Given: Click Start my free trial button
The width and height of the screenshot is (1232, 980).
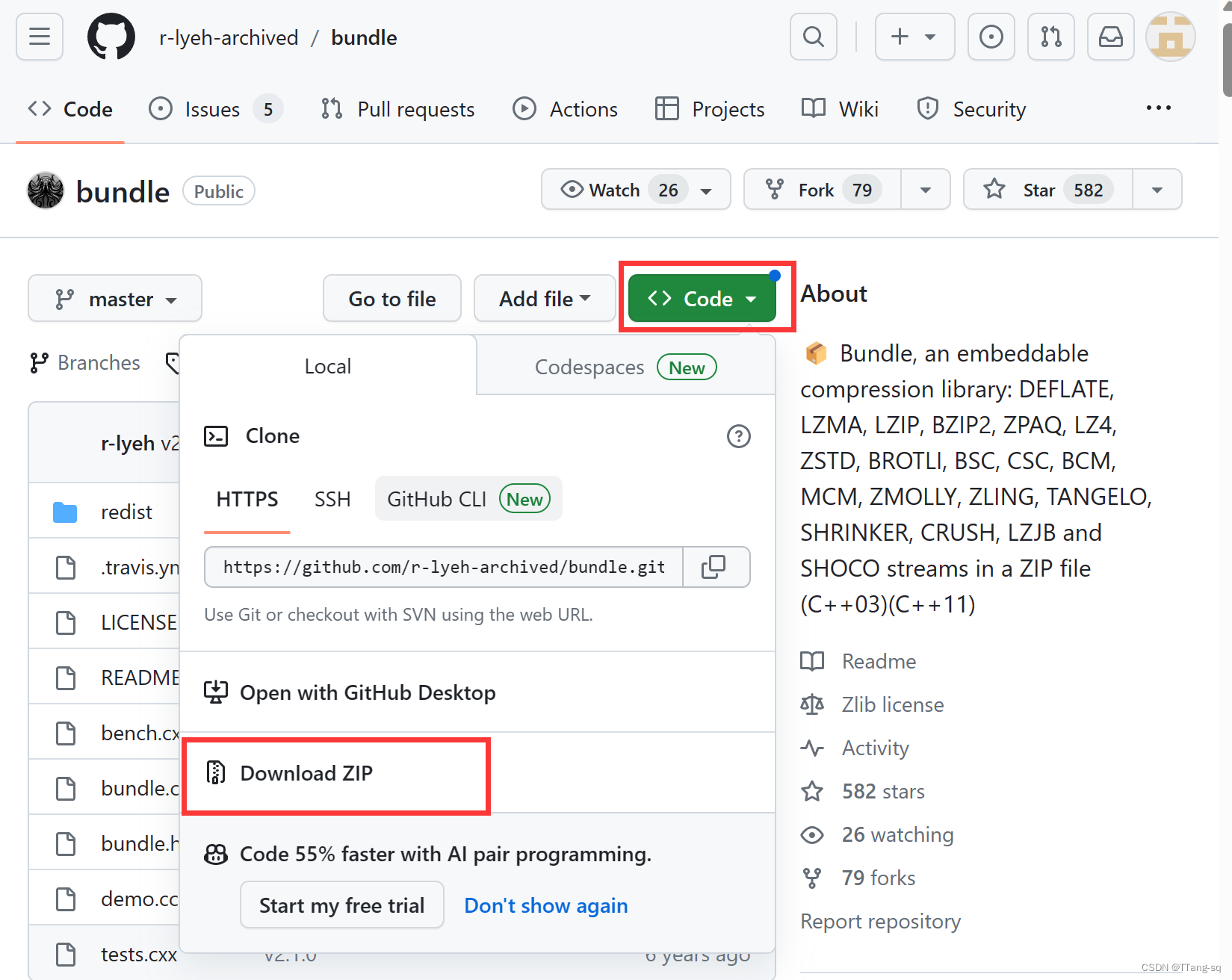Looking at the screenshot, I should [341, 905].
